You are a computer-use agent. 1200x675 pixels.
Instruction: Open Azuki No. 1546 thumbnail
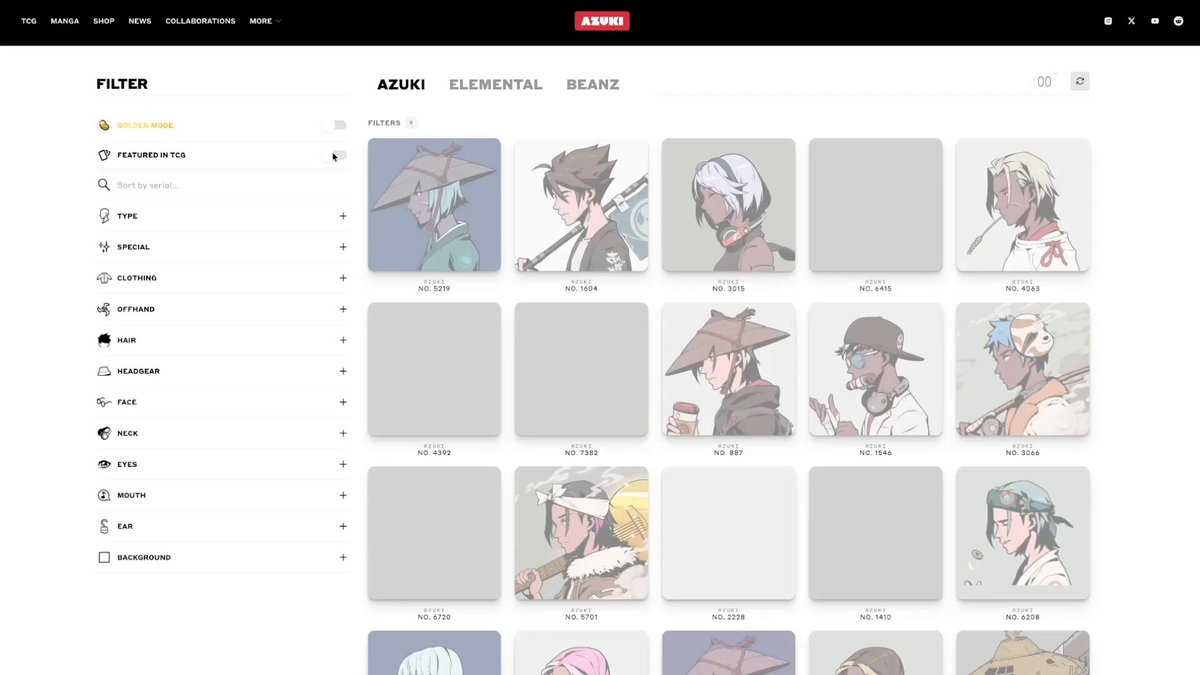[875, 369]
